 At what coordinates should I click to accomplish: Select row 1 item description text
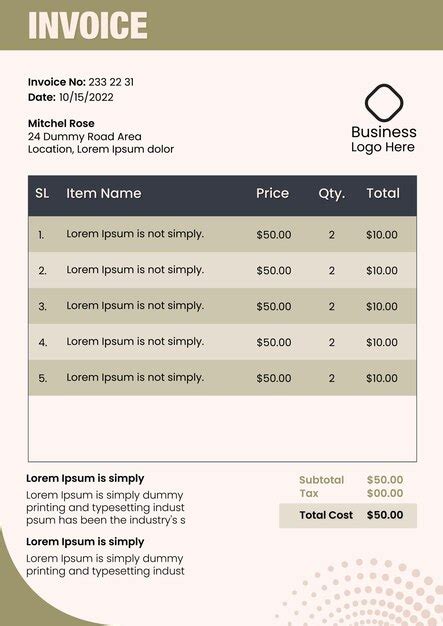pyautogui.click(x=135, y=234)
